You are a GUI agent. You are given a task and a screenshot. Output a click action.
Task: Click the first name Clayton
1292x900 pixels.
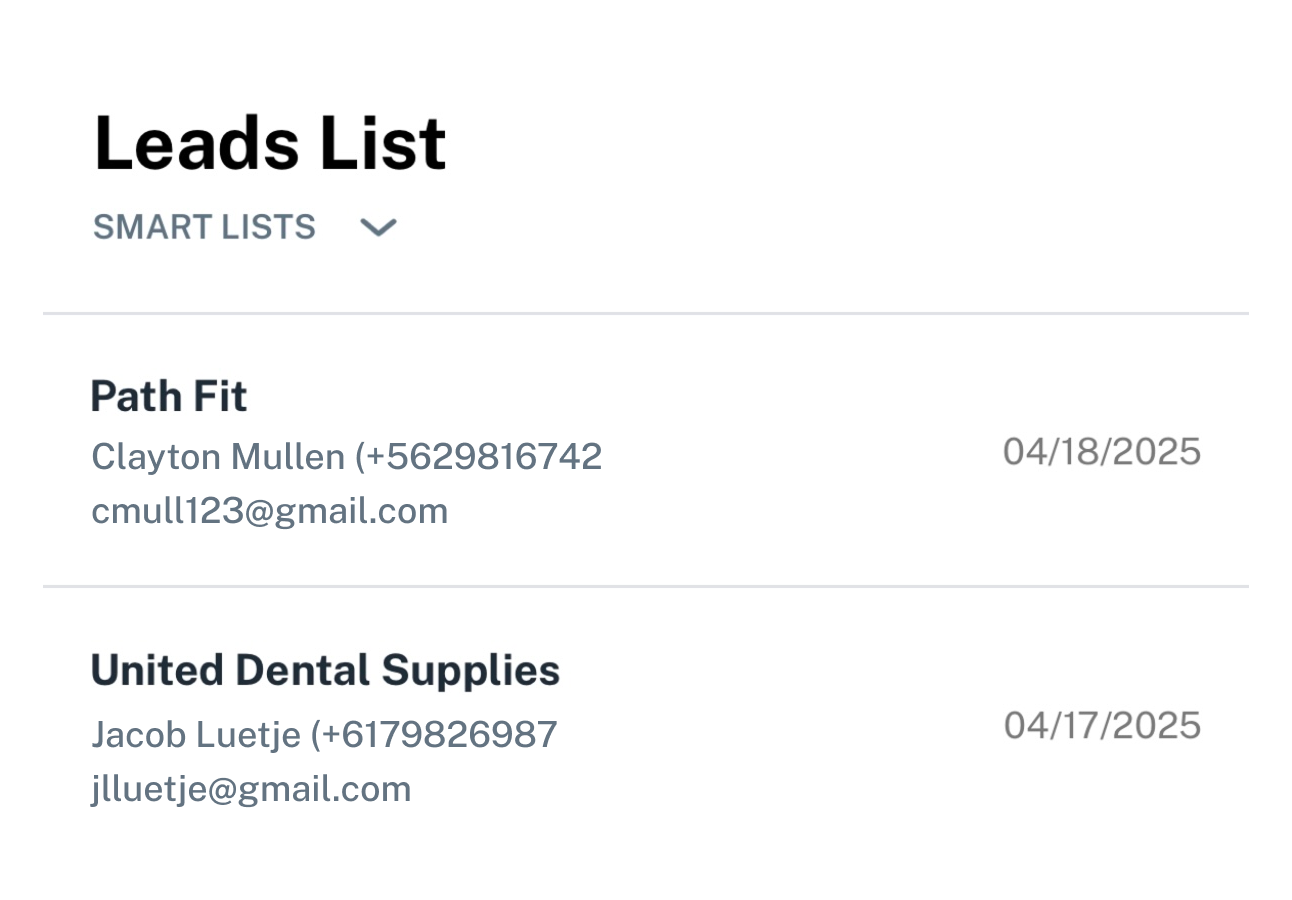(x=155, y=457)
